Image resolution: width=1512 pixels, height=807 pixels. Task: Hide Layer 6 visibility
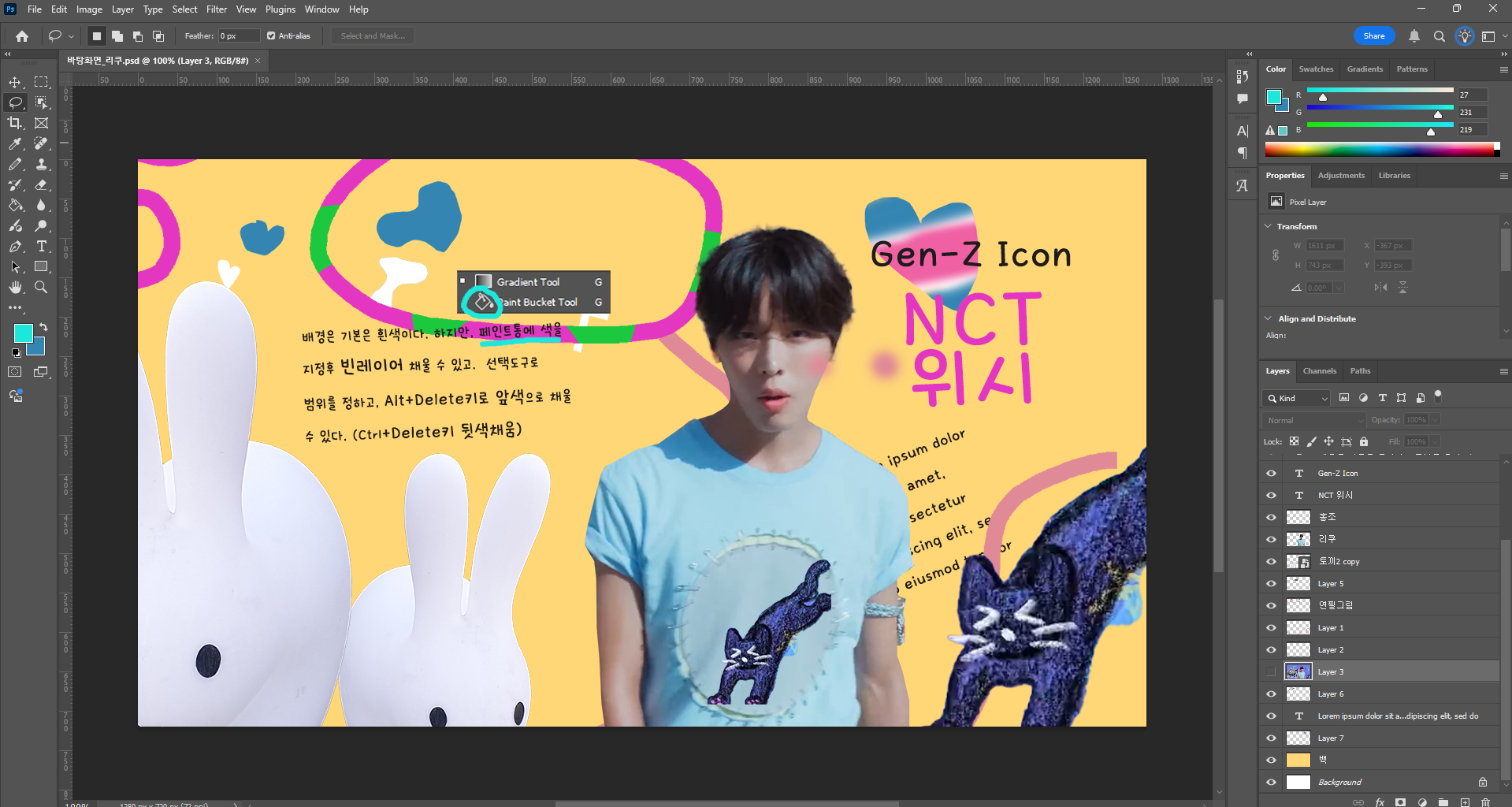coord(1271,694)
